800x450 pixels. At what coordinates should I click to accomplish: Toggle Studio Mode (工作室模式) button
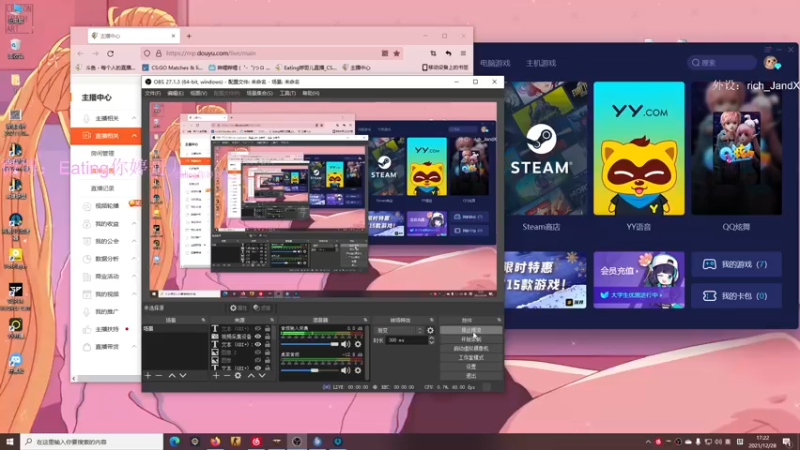click(470, 358)
